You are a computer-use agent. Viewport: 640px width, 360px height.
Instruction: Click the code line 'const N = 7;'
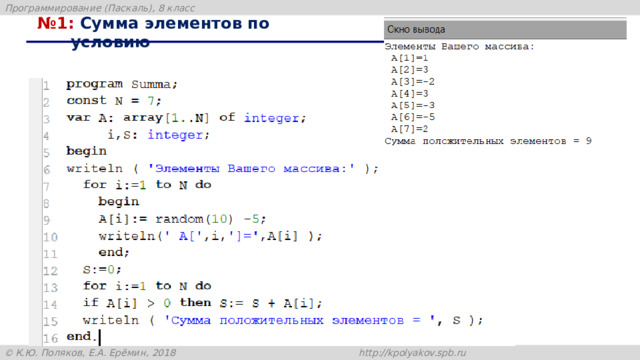click(114, 100)
